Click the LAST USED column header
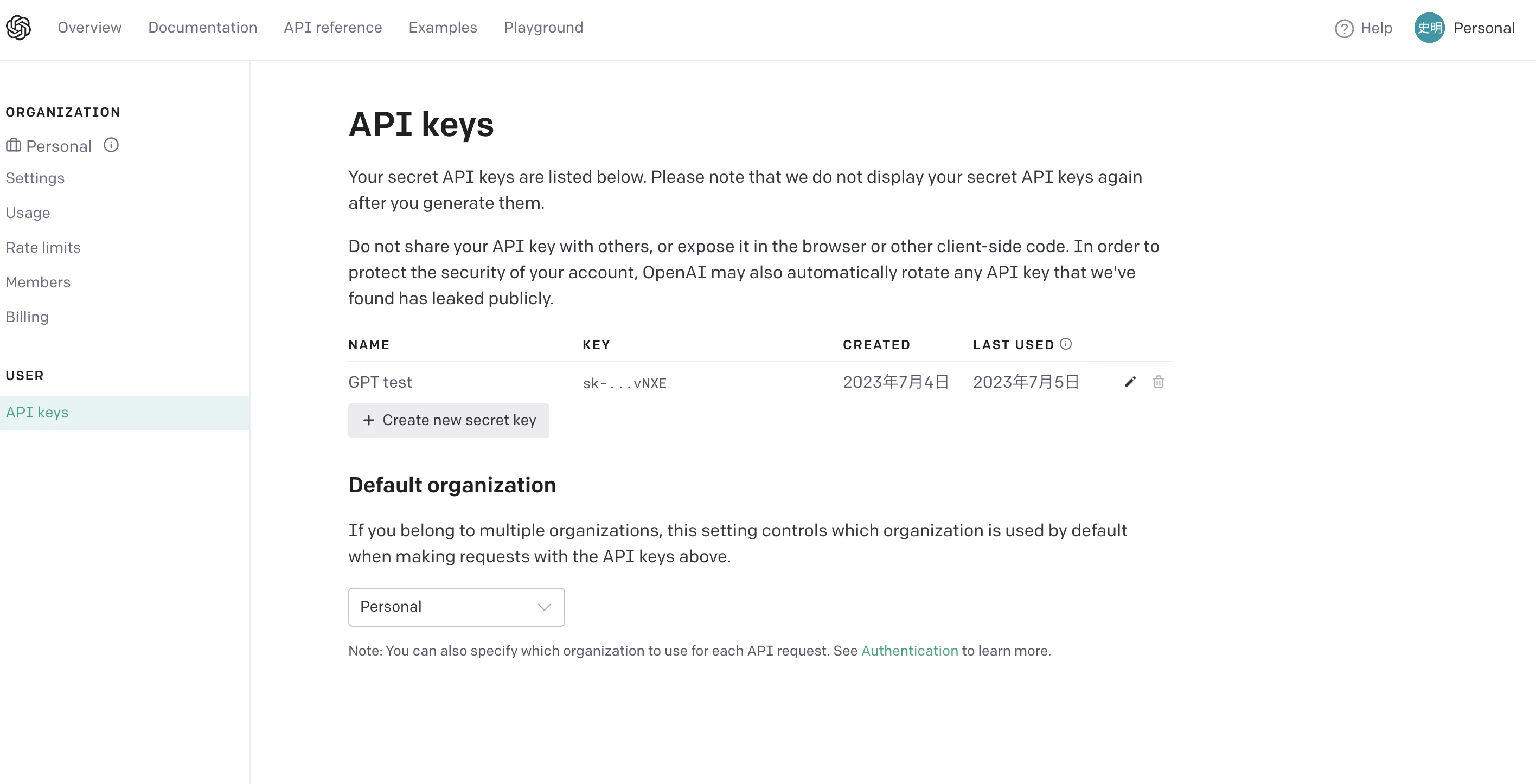Screen dimensions: 1536x784 tap(1013, 345)
